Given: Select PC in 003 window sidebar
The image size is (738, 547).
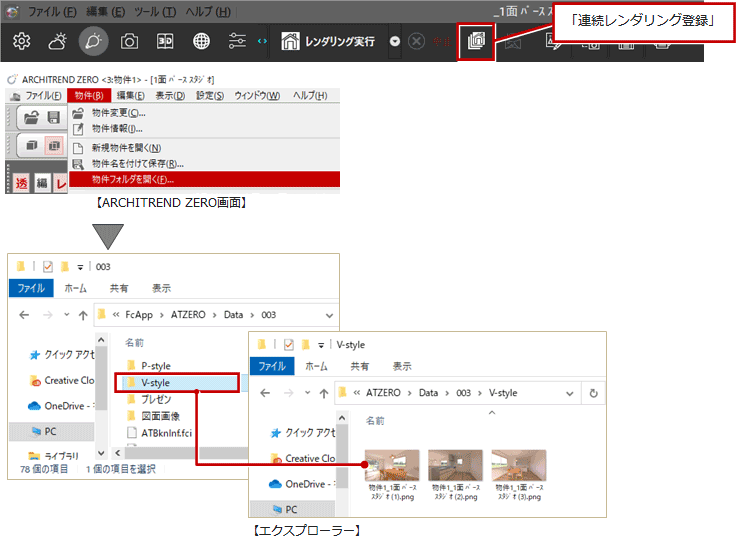Looking at the screenshot, I should click(52, 431).
